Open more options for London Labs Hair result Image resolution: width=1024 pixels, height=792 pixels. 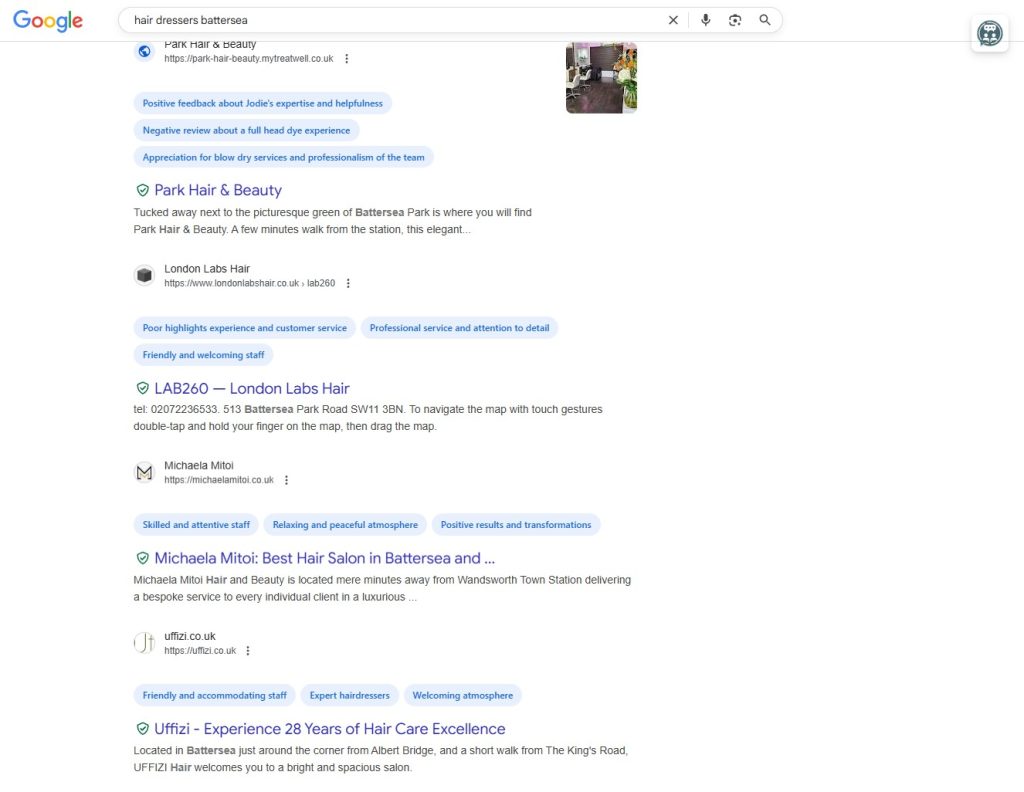pos(348,284)
